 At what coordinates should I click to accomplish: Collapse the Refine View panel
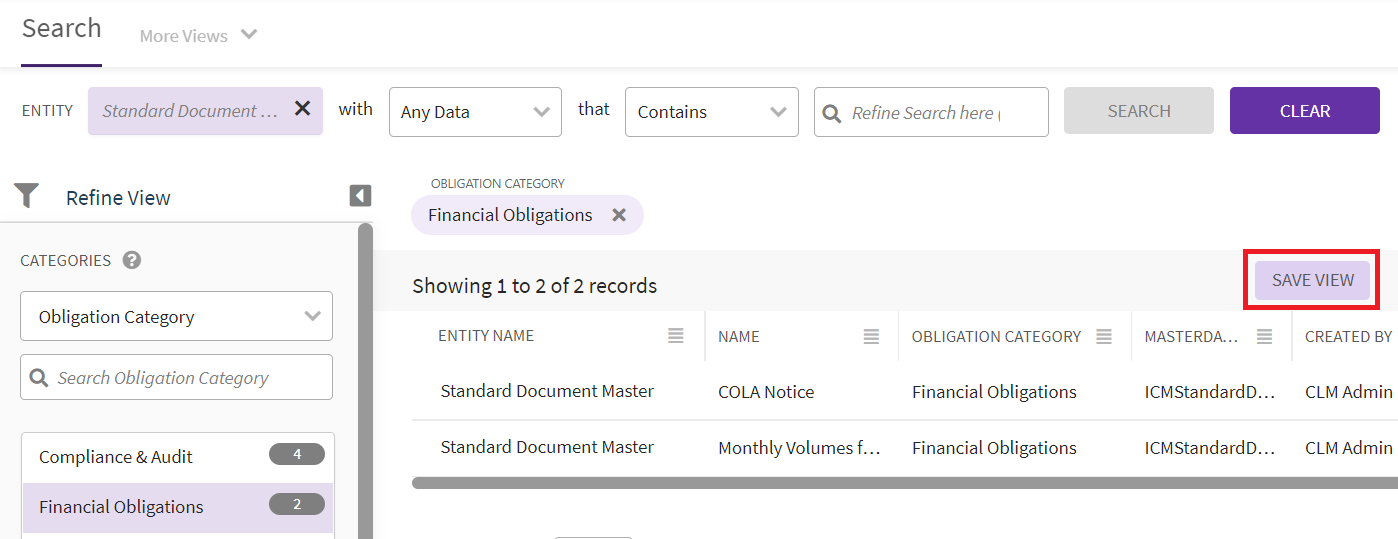pos(360,196)
